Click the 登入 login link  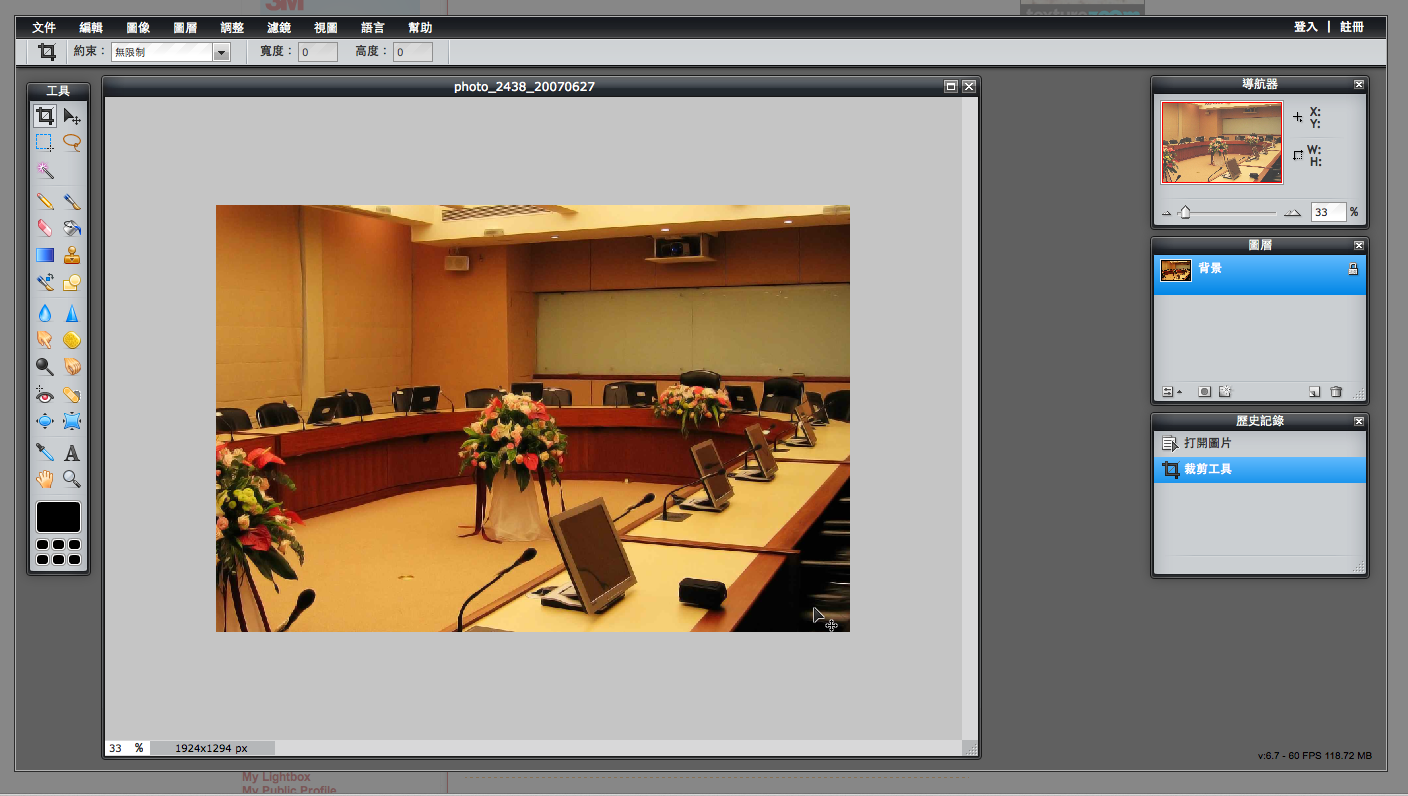[x=1305, y=27]
